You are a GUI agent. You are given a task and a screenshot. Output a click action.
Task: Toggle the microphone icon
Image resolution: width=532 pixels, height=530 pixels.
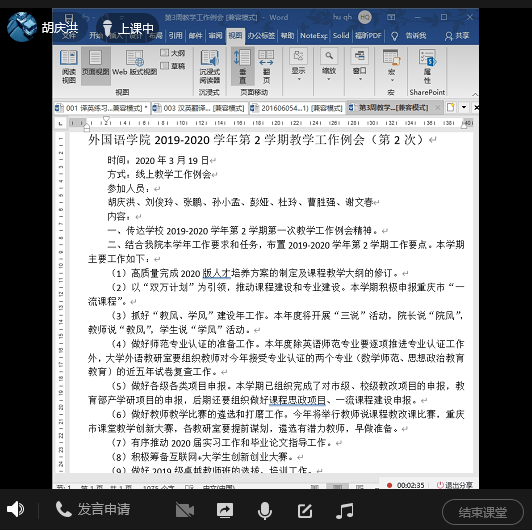[265, 510]
